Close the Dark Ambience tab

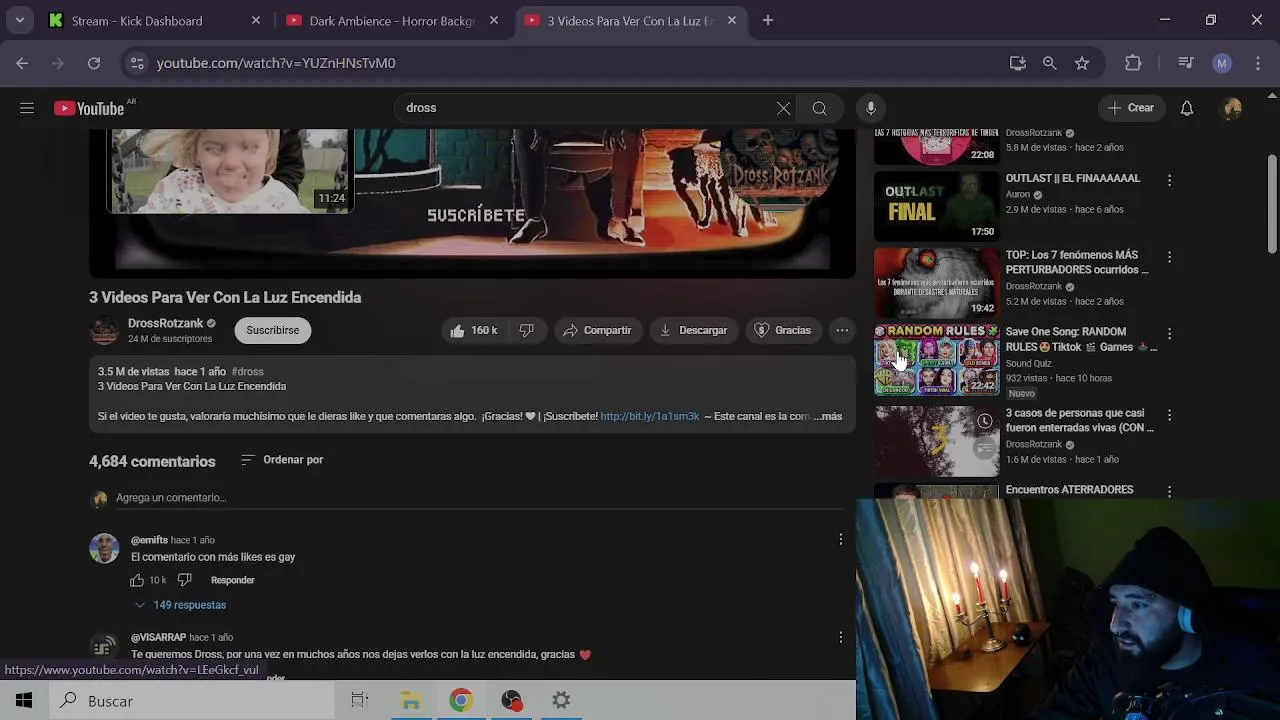tap(494, 20)
